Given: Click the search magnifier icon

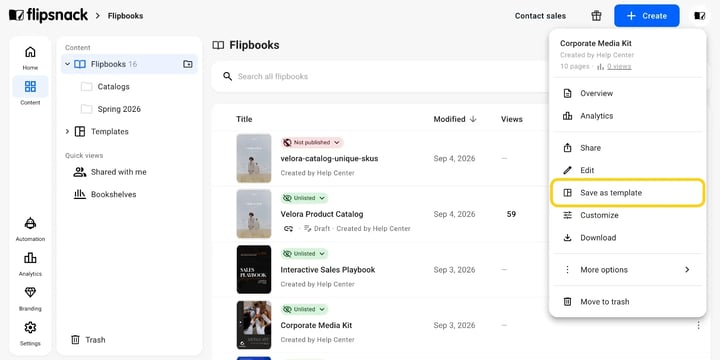Looking at the screenshot, I should tap(227, 76).
